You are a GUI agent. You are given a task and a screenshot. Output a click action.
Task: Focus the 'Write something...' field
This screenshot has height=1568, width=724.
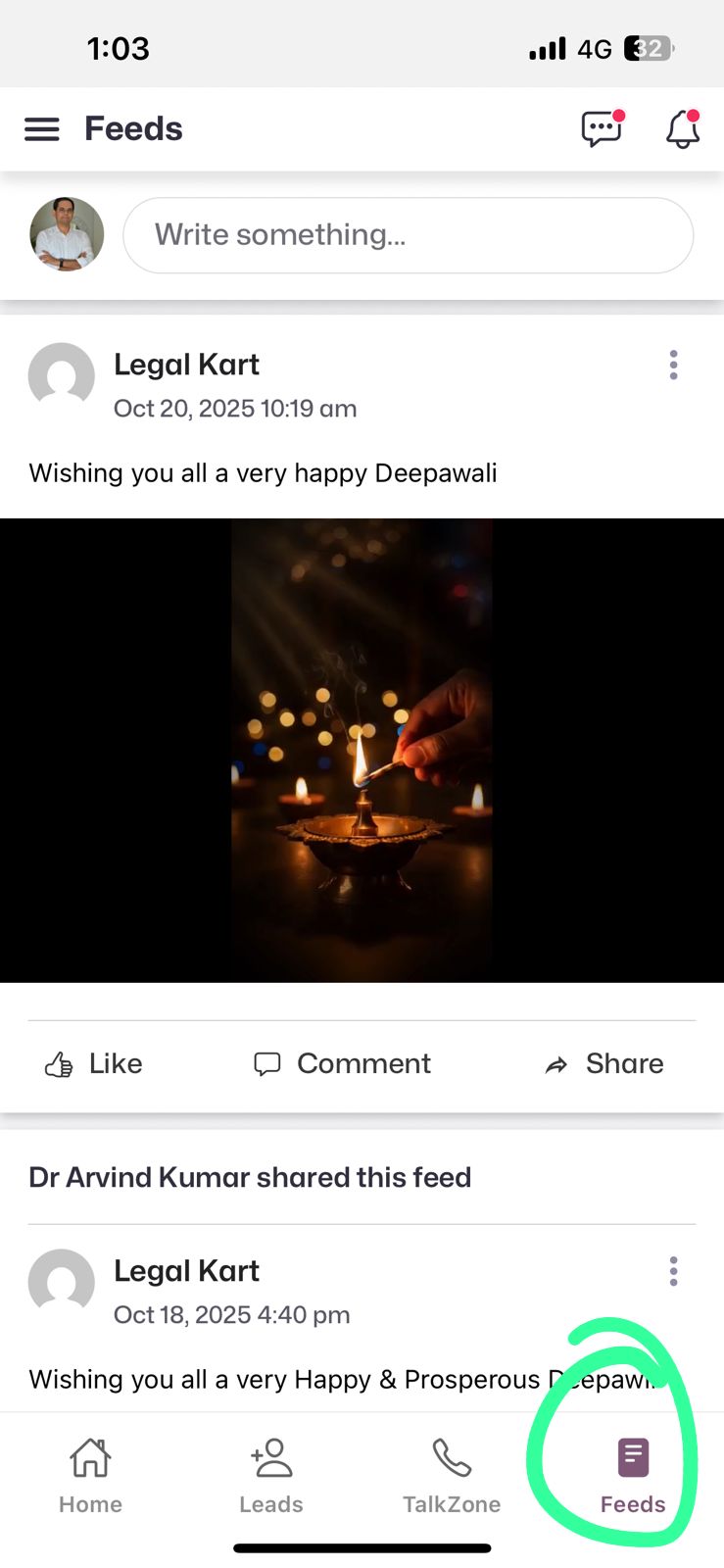tap(408, 235)
